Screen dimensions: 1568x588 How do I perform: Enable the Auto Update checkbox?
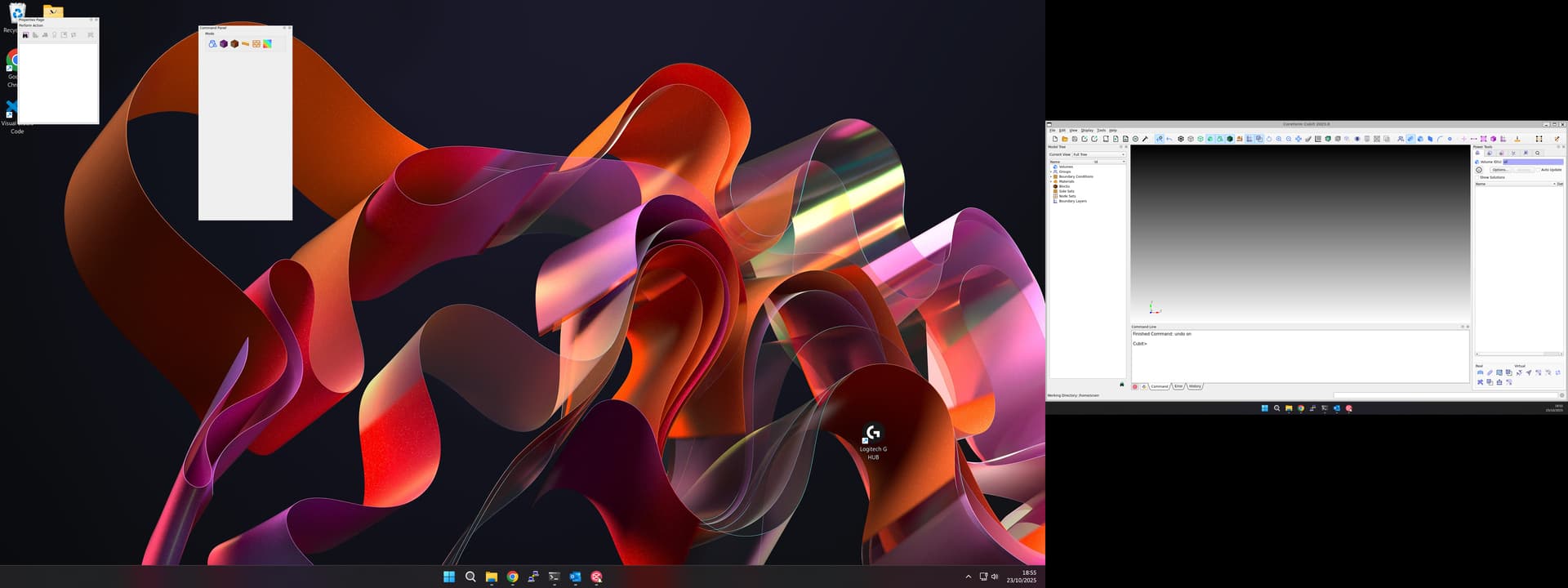pyautogui.click(x=1538, y=170)
